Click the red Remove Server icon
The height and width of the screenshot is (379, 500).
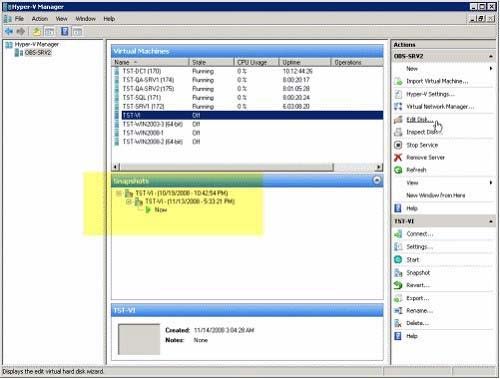398,157
